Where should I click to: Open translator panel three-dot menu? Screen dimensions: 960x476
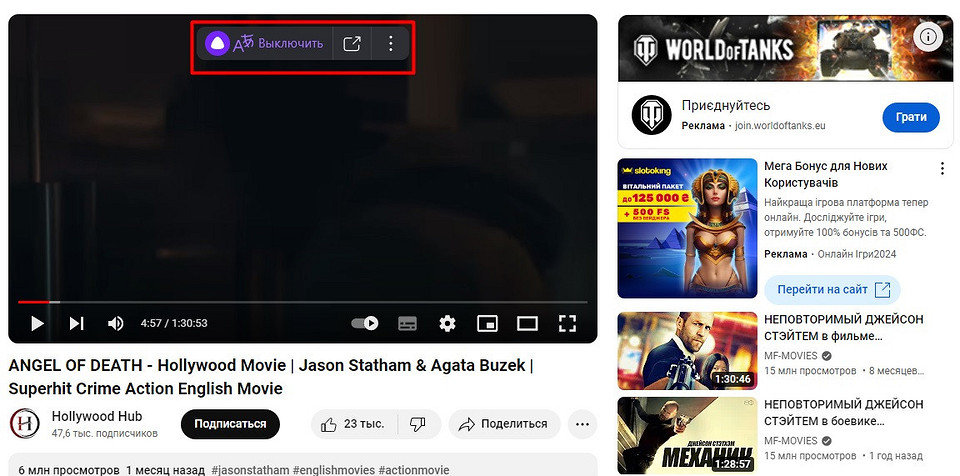pos(390,43)
